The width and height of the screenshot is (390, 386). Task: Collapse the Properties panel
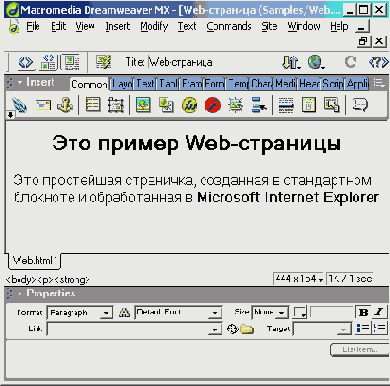20,293
